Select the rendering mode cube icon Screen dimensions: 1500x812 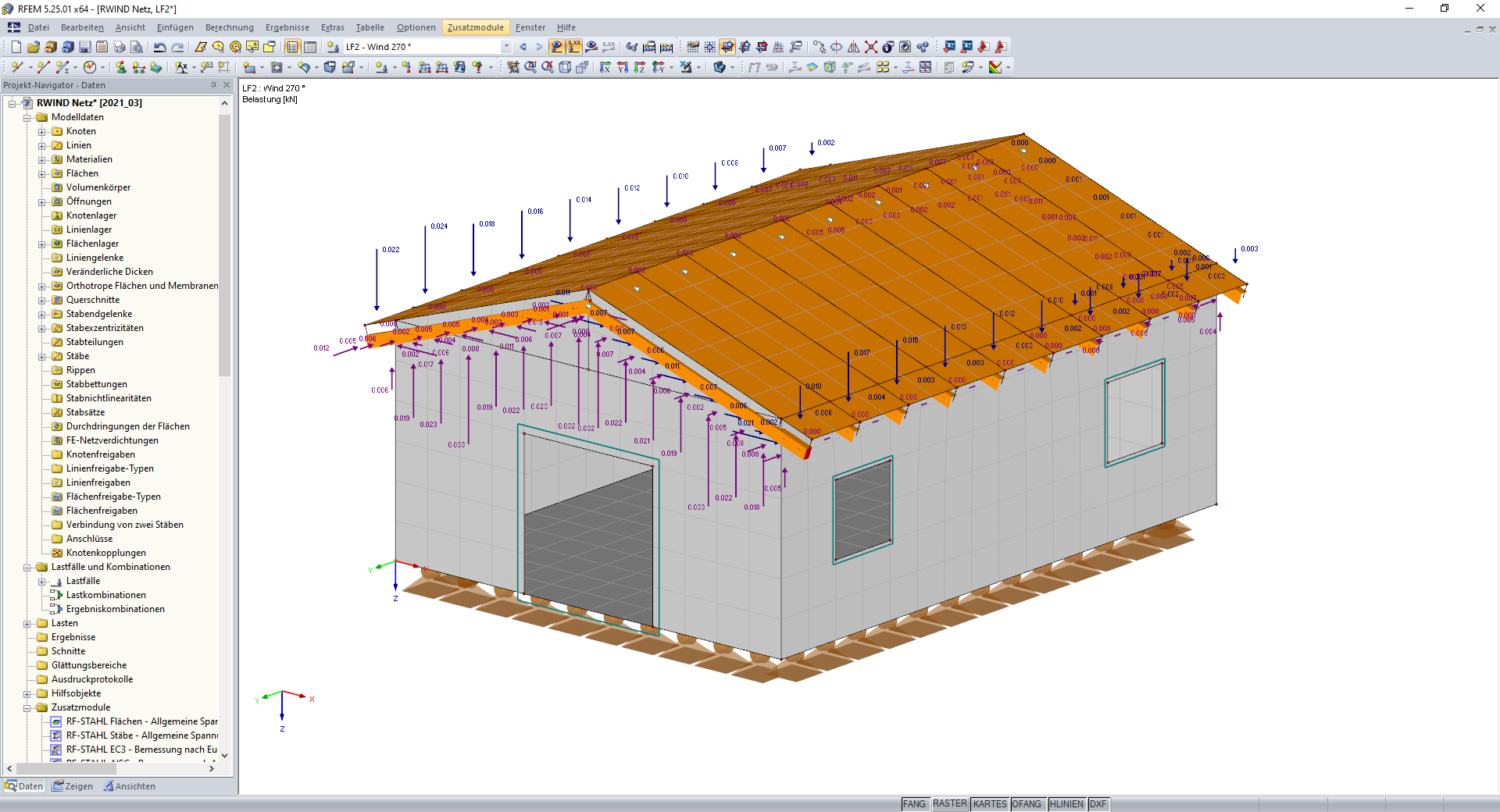coord(720,66)
